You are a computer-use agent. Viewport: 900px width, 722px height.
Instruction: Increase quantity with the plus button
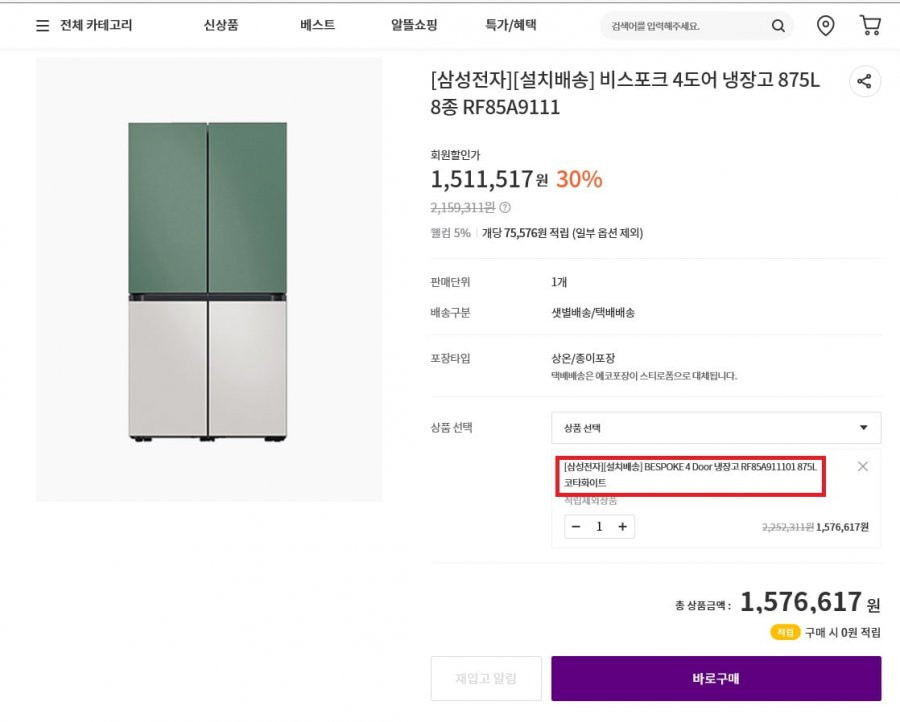click(622, 527)
